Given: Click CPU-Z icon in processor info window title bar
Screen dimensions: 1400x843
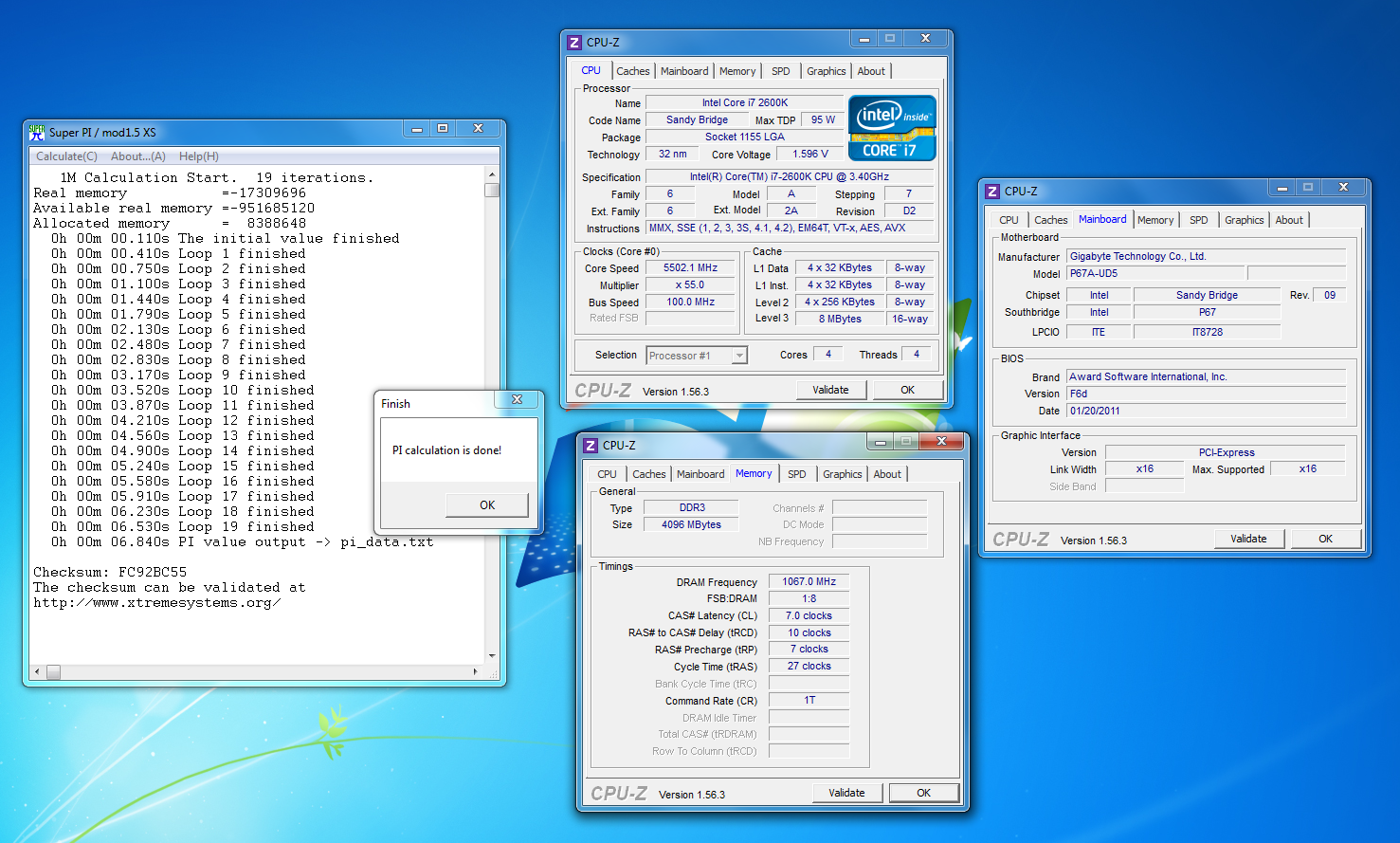Looking at the screenshot, I should click(x=574, y=42).
